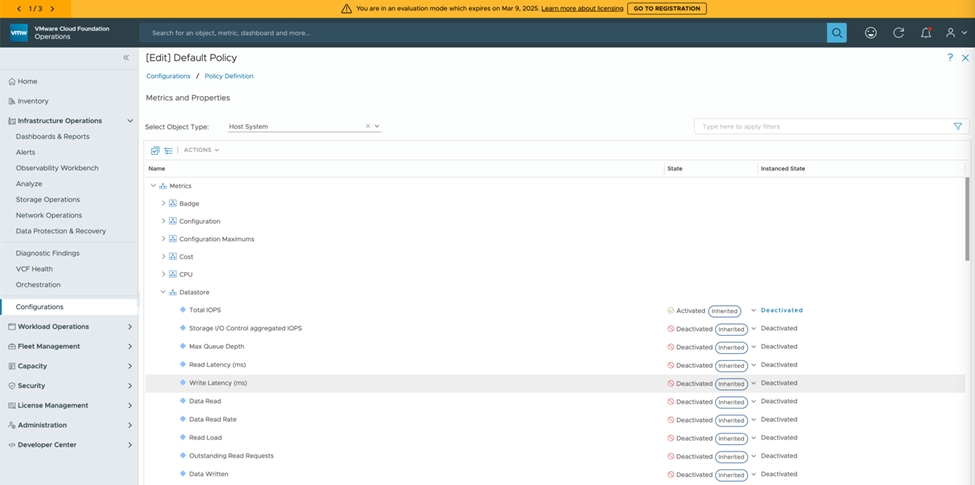975x485 pixels.
Task: Click the help question mark icon
Action: coord(950,58)
